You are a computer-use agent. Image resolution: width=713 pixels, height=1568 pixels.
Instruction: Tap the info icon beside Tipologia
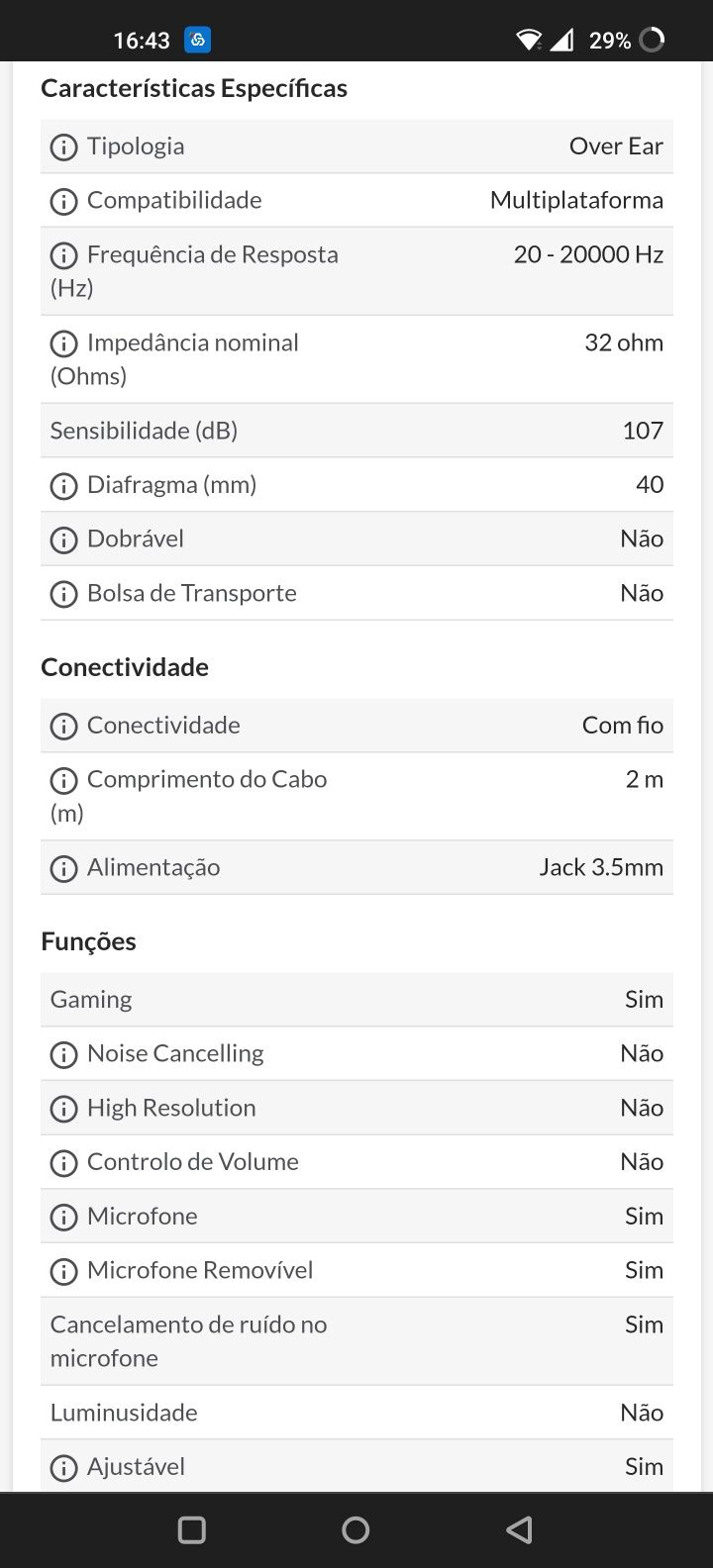point(63,147)
